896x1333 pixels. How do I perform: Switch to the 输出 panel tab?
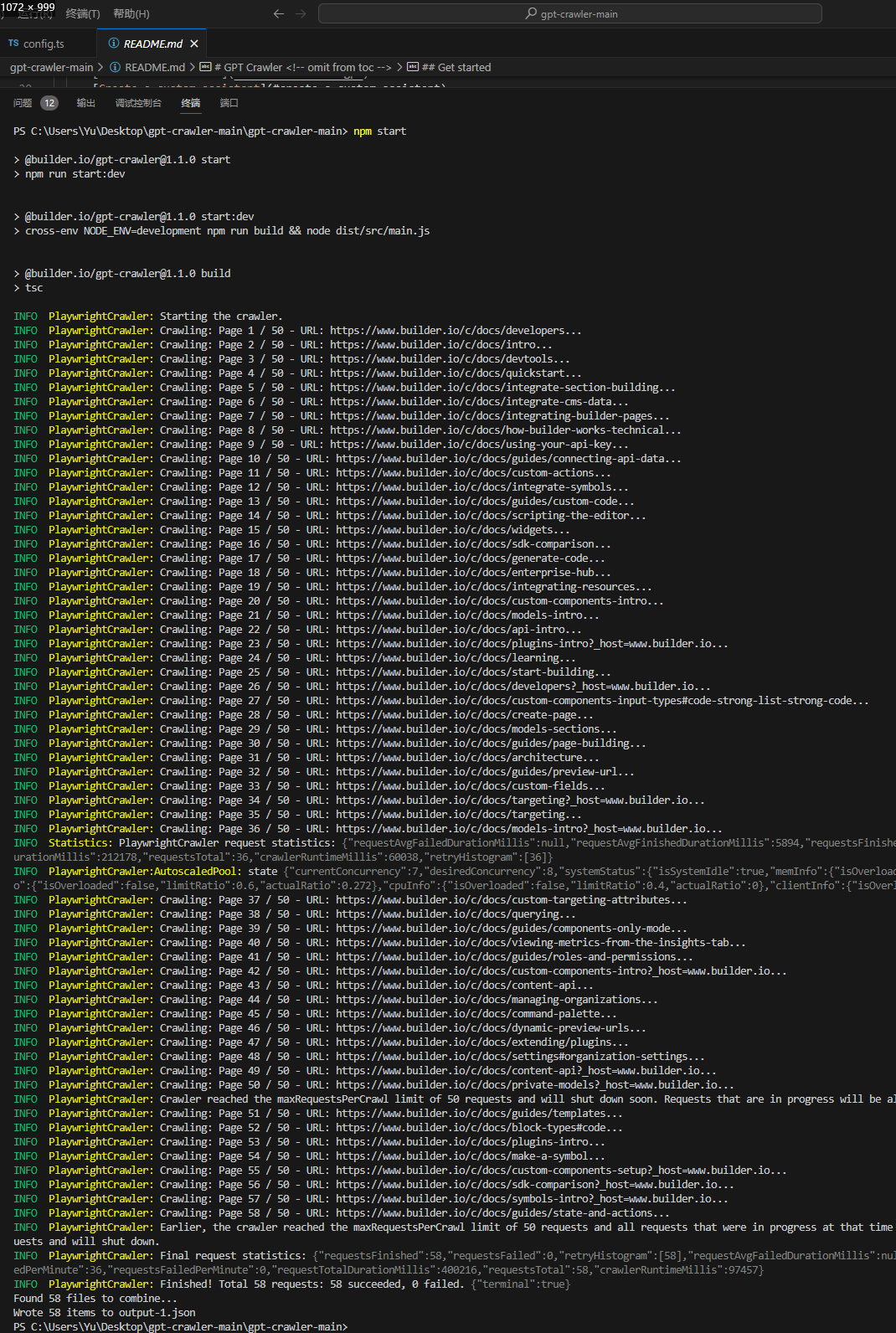pos(86,103)
